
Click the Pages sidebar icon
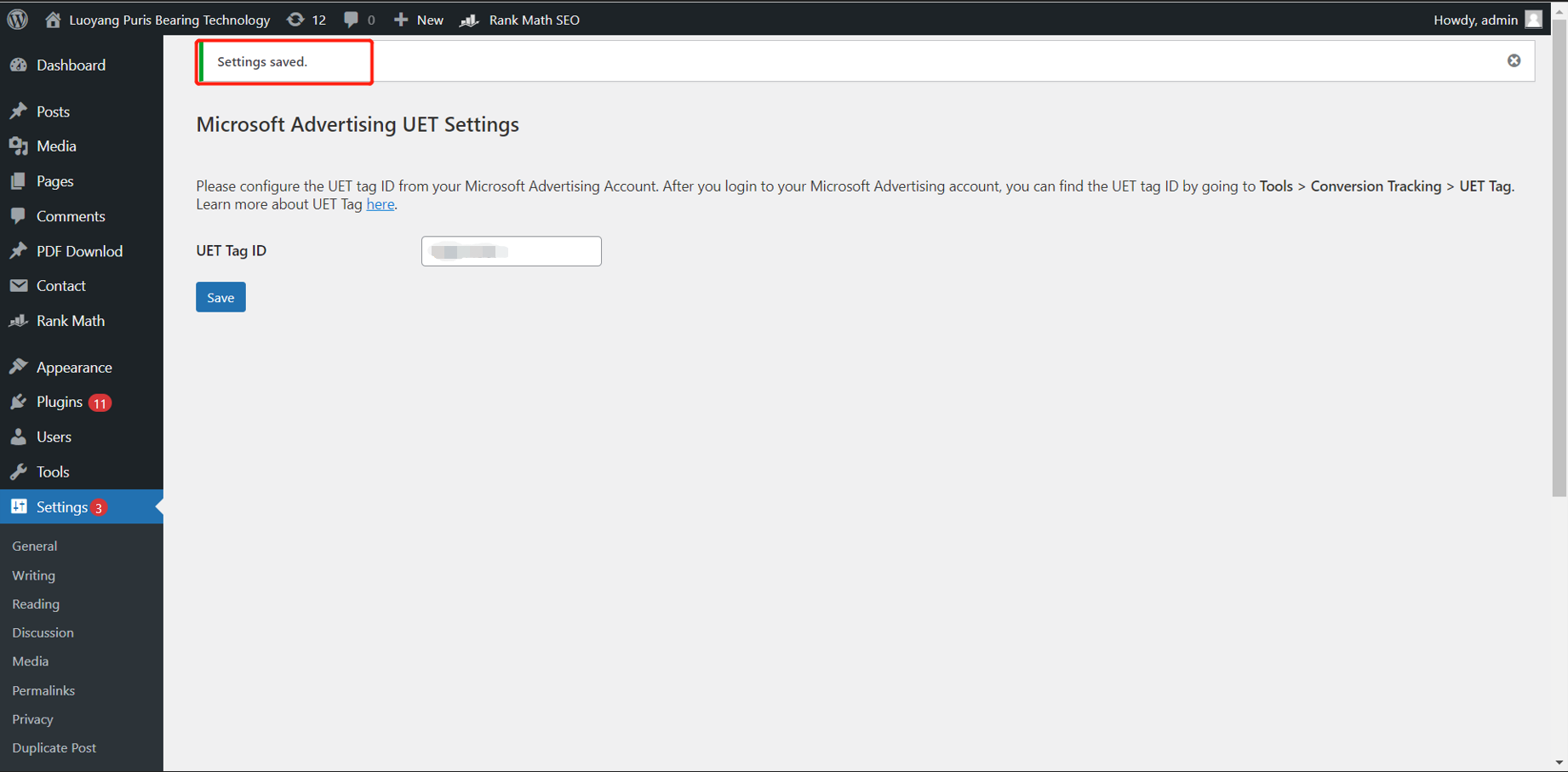(18, 181)
